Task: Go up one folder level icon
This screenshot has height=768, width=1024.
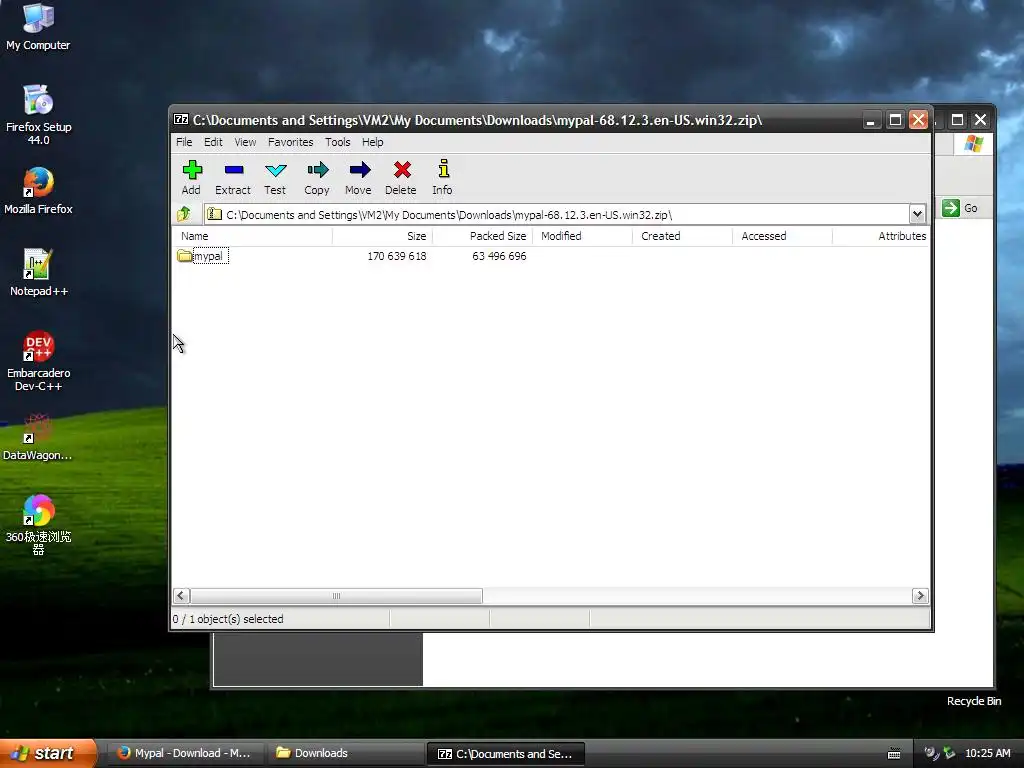Action: 184,214
